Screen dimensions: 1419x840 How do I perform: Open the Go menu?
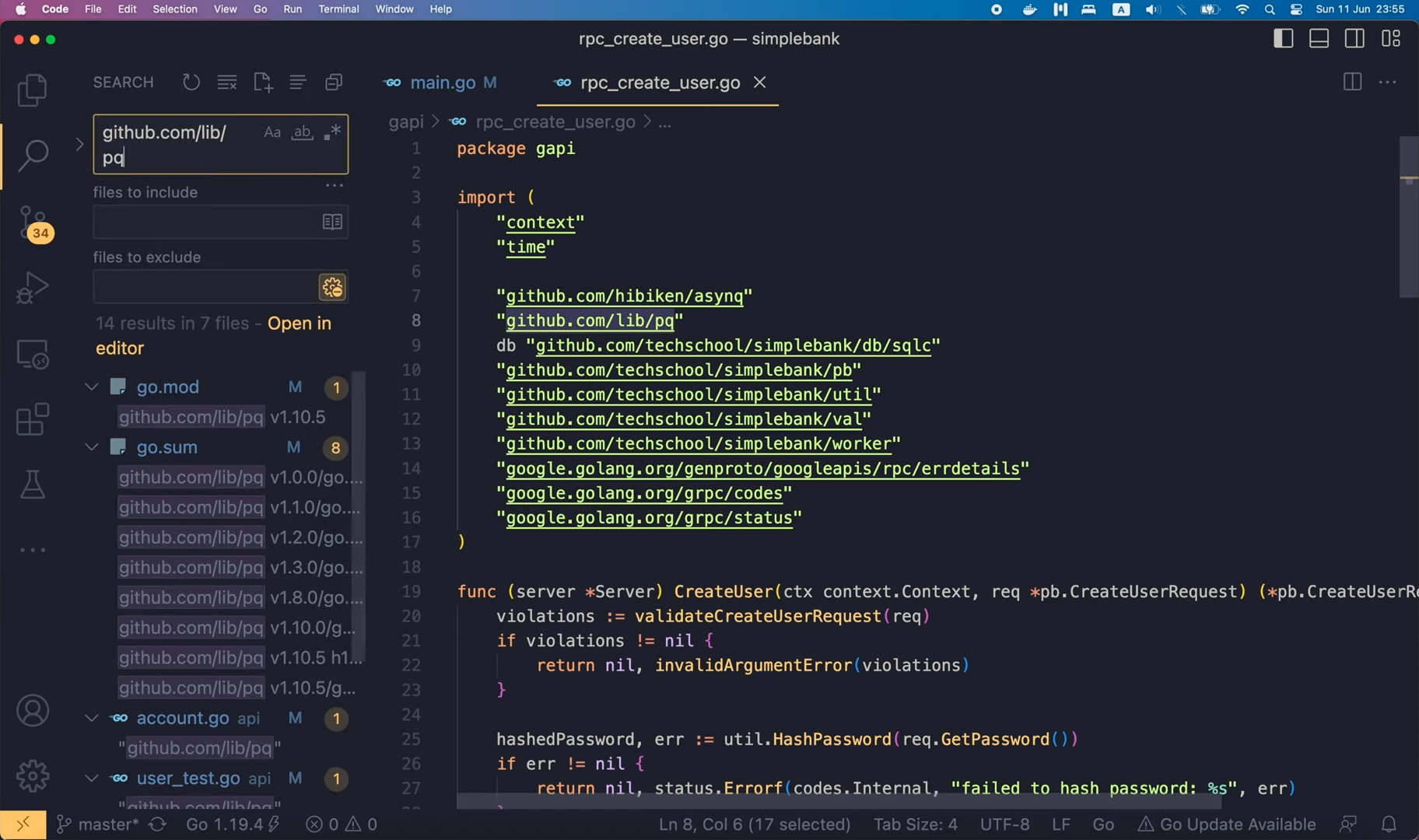(260, 9)
